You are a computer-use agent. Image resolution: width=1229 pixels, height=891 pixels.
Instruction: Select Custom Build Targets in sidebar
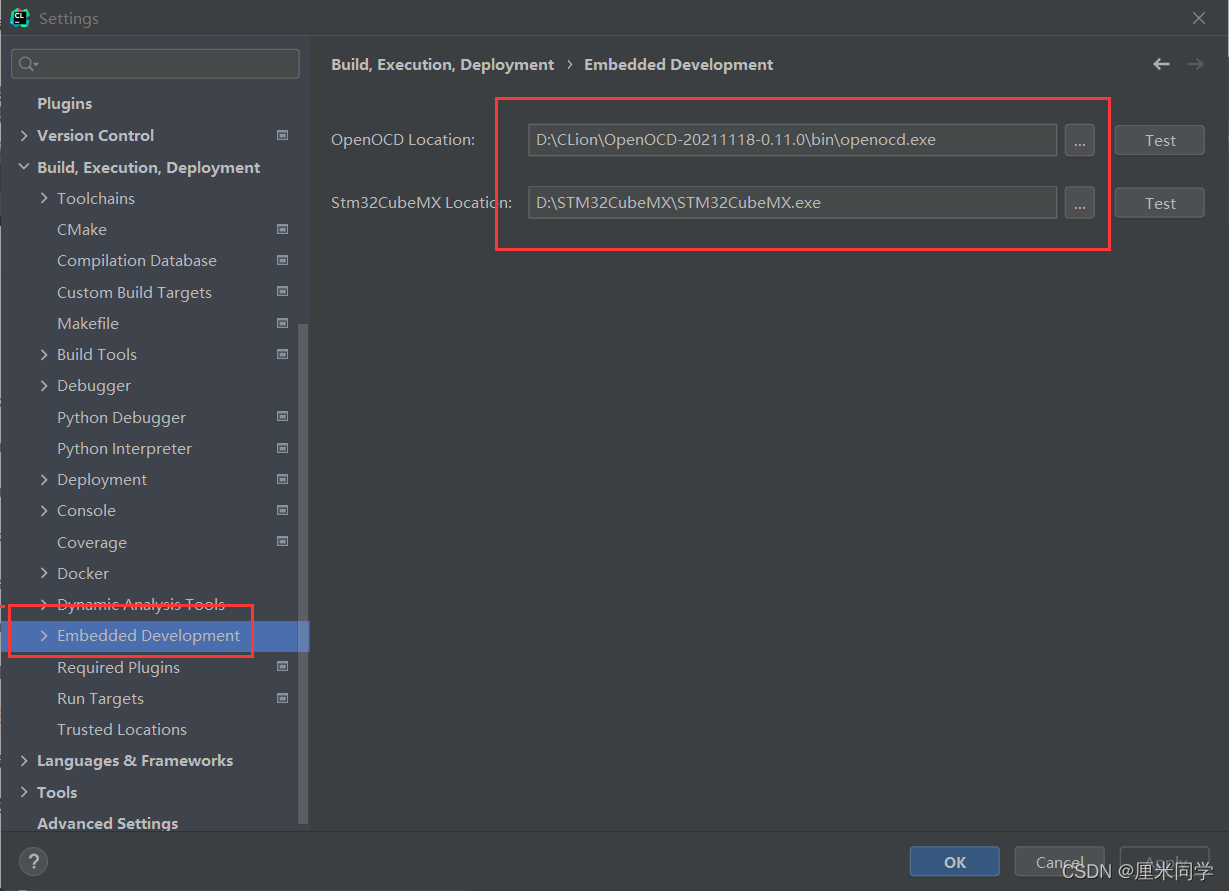click(134, 293)
